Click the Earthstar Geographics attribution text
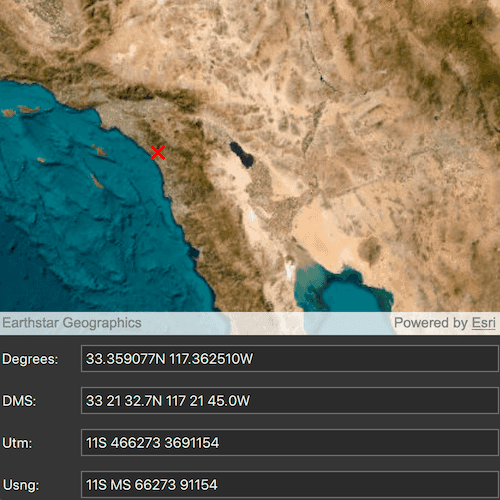The height and width of the screenshot is (500, 500). pos(72,323)
